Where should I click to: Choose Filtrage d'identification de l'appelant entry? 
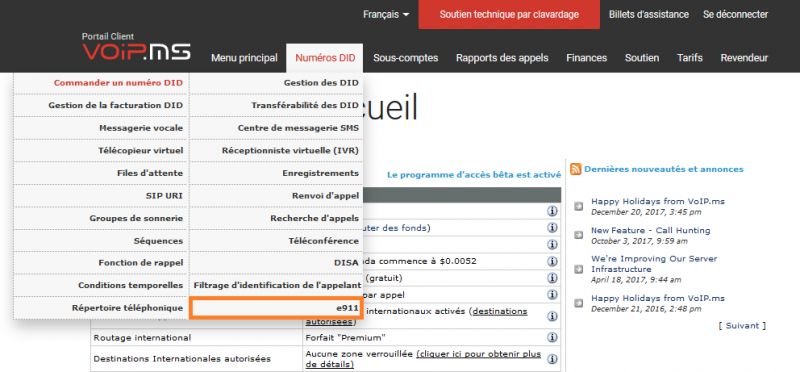(276, 285)
